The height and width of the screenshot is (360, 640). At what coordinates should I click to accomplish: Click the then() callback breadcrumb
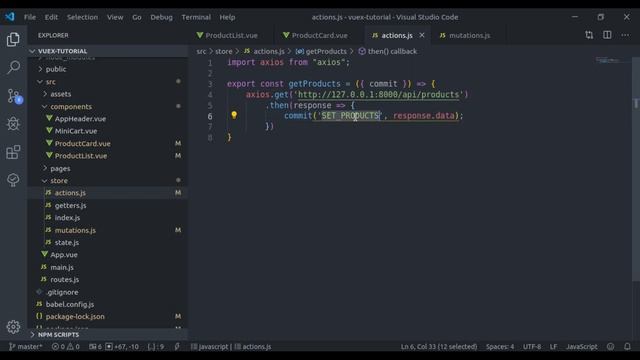coord(388,51)
